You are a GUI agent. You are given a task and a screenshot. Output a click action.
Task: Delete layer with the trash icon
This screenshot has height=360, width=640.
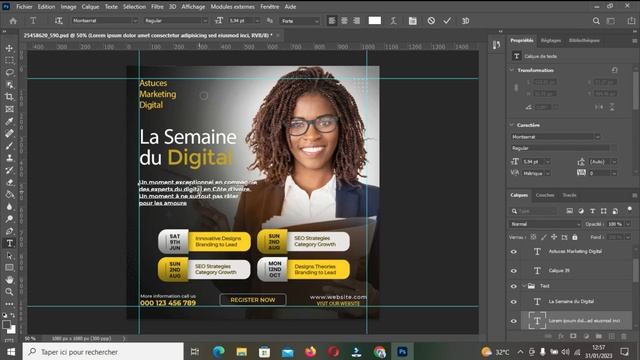pyautogui.click(x=624, y=336)
